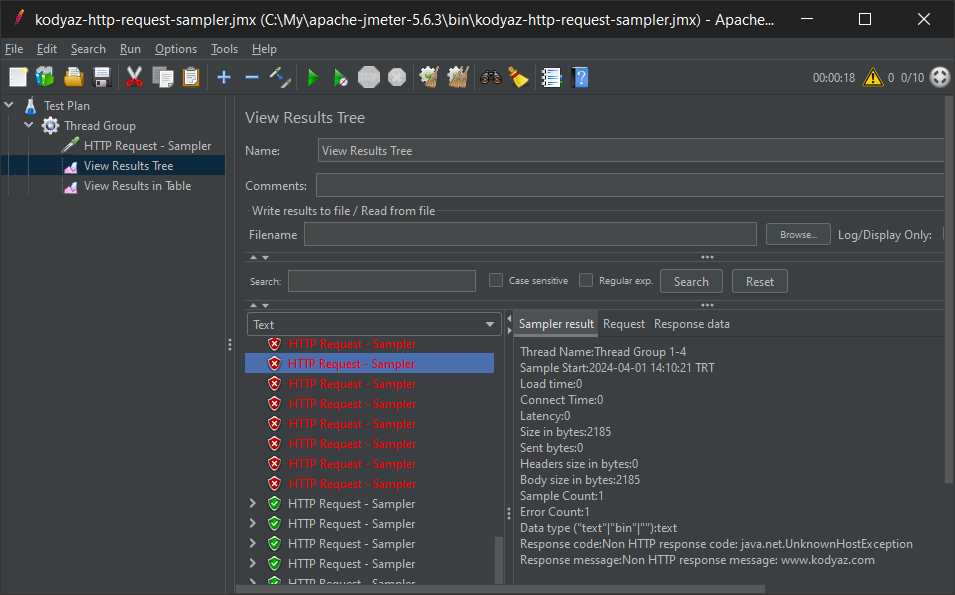This screenshot has width=955, height=595.
Task: Start the test with green play icon
Action: click(313, 77)
